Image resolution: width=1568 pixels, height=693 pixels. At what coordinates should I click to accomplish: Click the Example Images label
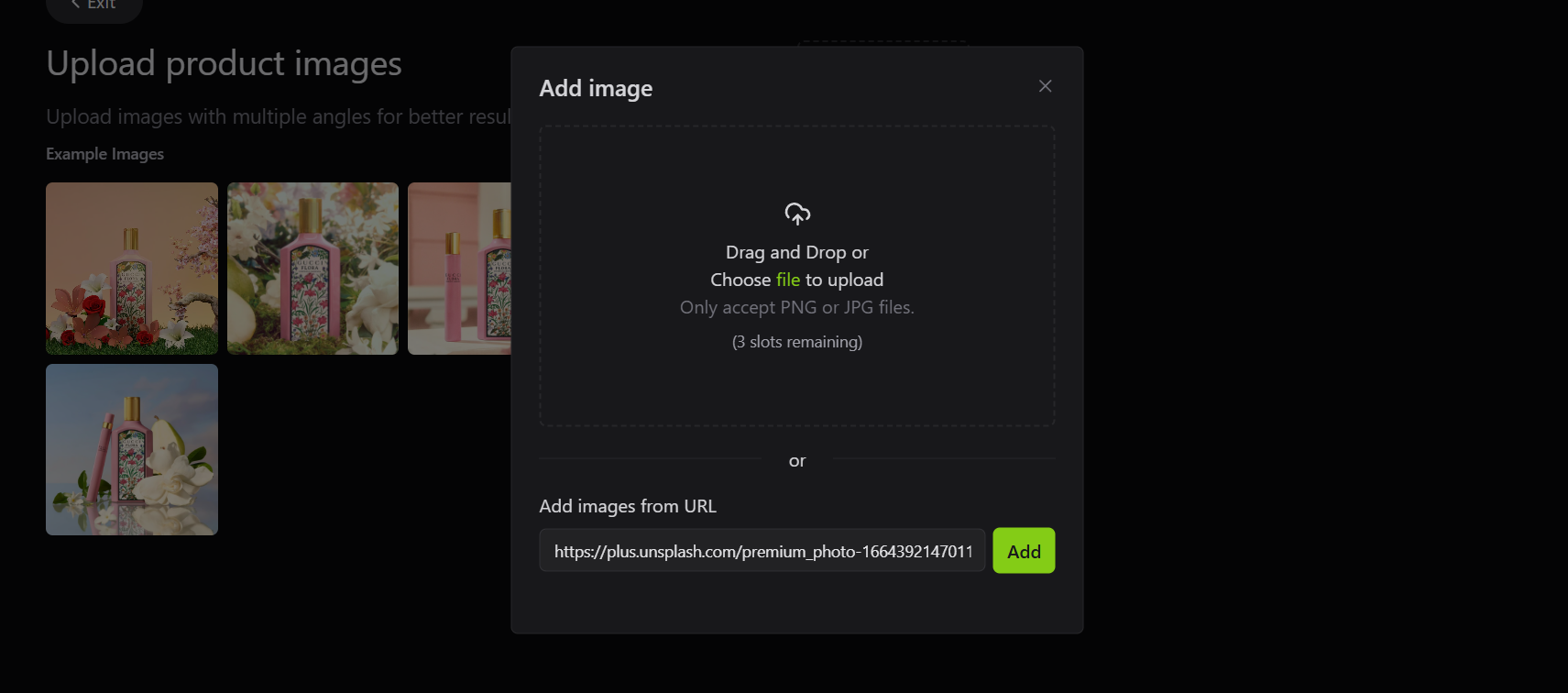[104, 154]
